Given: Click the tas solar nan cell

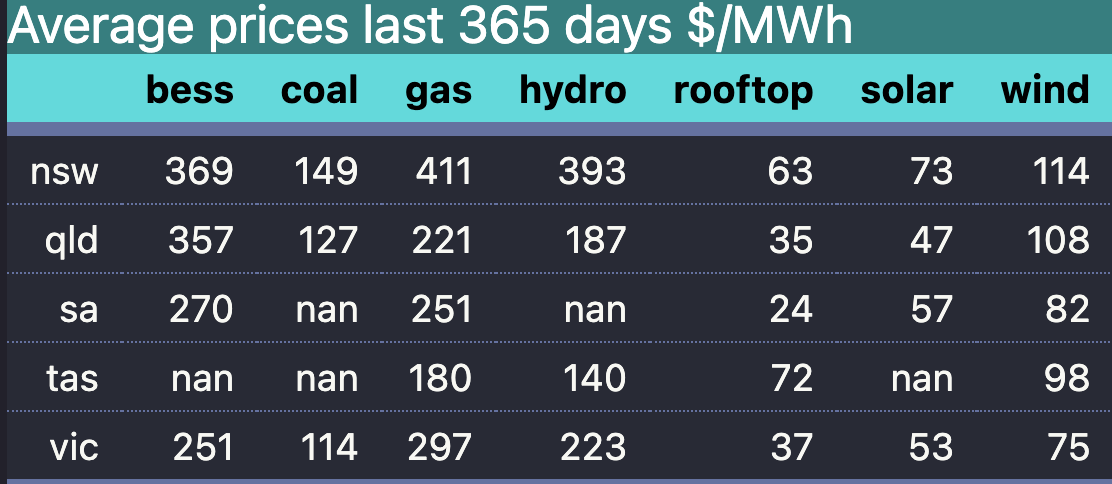Looking at the screenshot, I should pyautogui.click(x=921, y=378).
